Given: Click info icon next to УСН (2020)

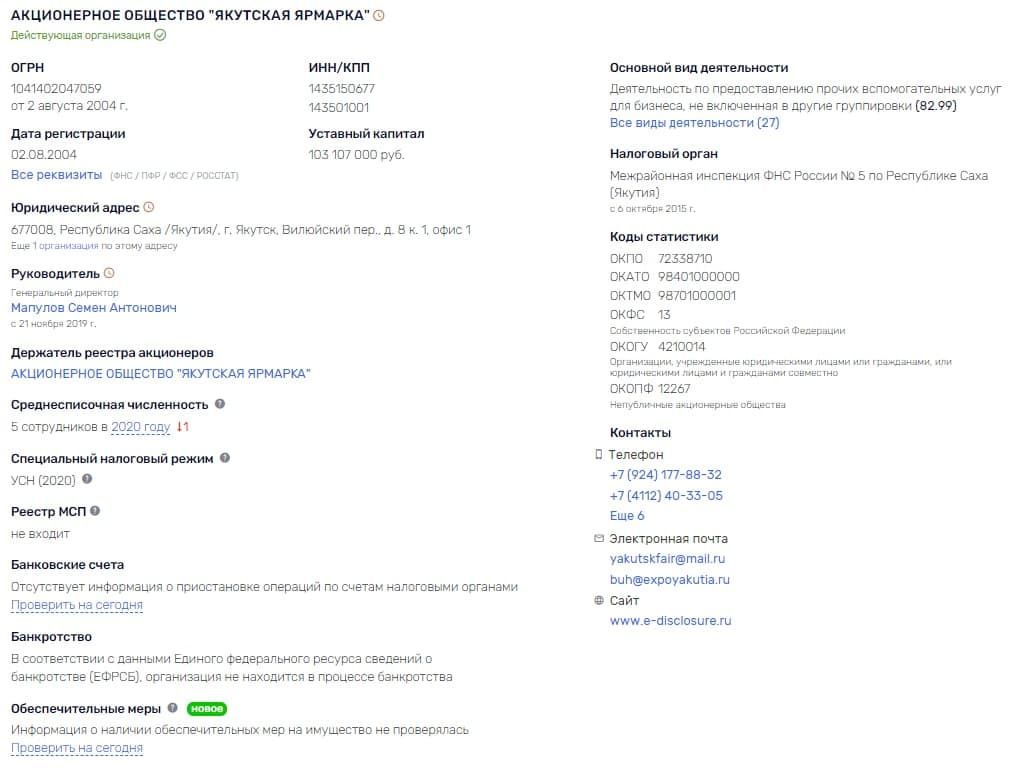Looking at the screenshot, I should (87, 479).
